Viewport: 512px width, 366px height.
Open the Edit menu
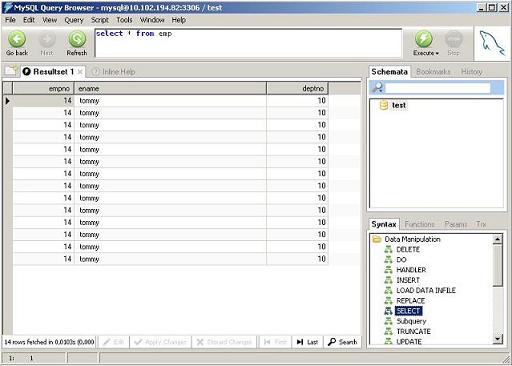pos(29,20)
